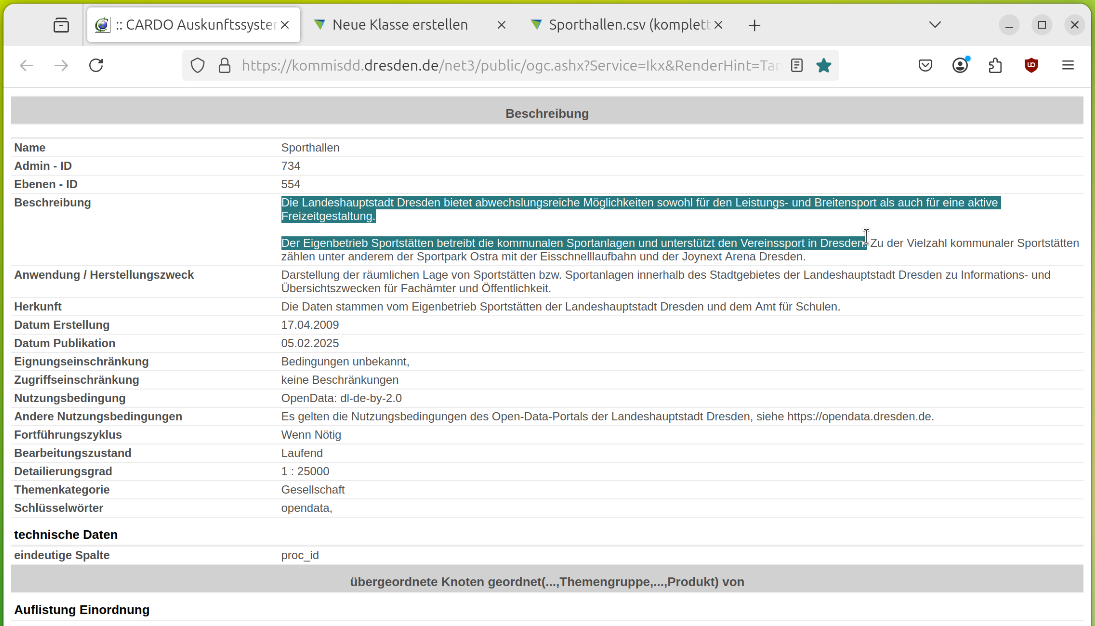The width and height of the screenshot is (1095, 626).
Task: Maximize the Firefox window
Action: 1042,25
